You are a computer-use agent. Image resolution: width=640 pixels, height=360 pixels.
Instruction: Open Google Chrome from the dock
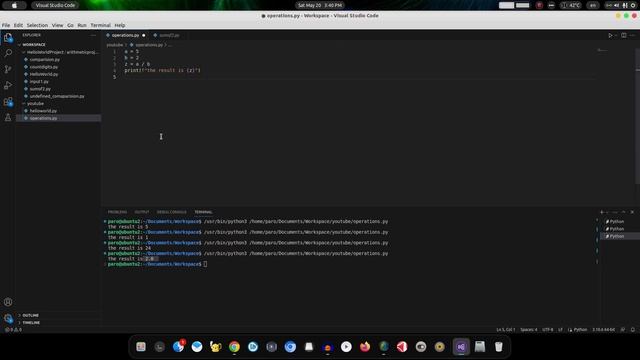234,347
